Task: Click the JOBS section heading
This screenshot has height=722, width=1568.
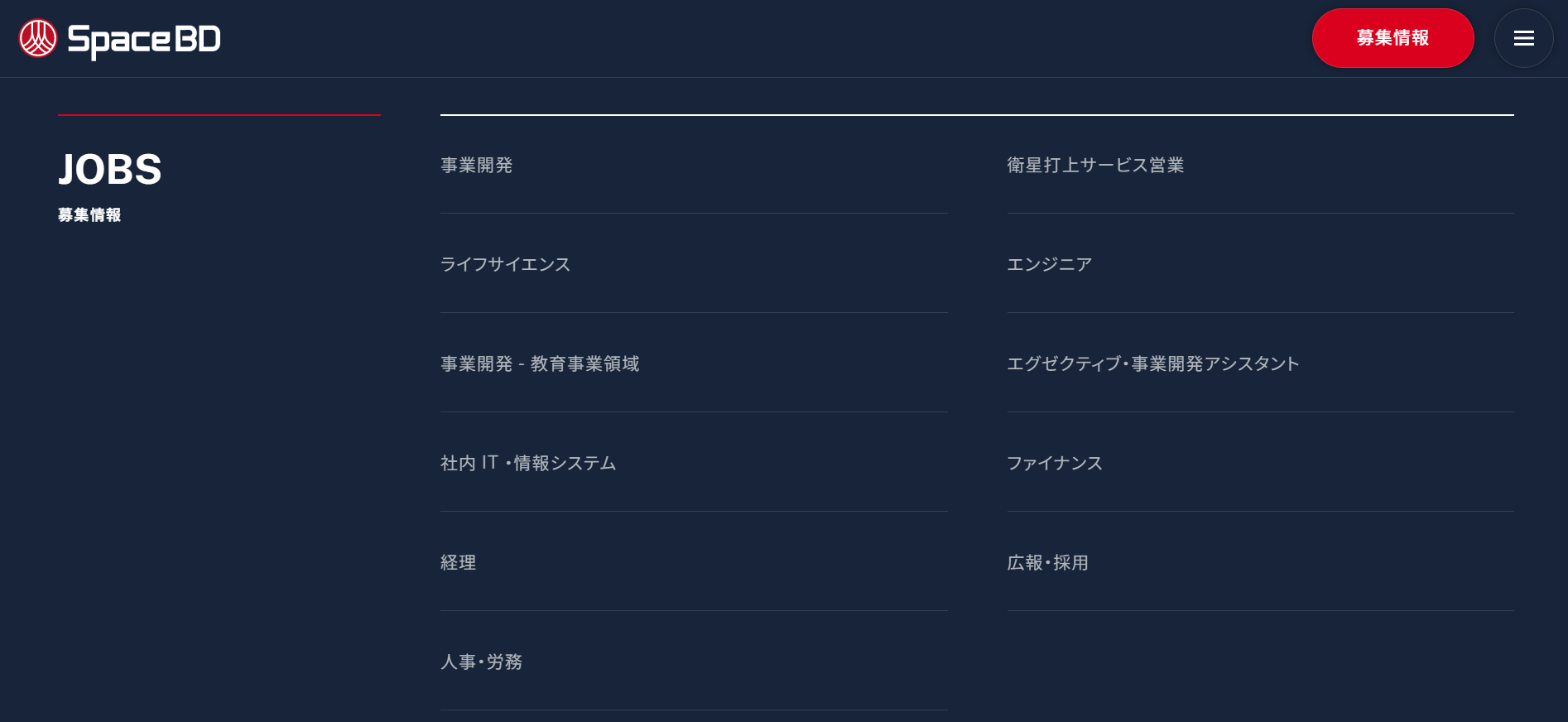Action: click(x=110, y=170)
